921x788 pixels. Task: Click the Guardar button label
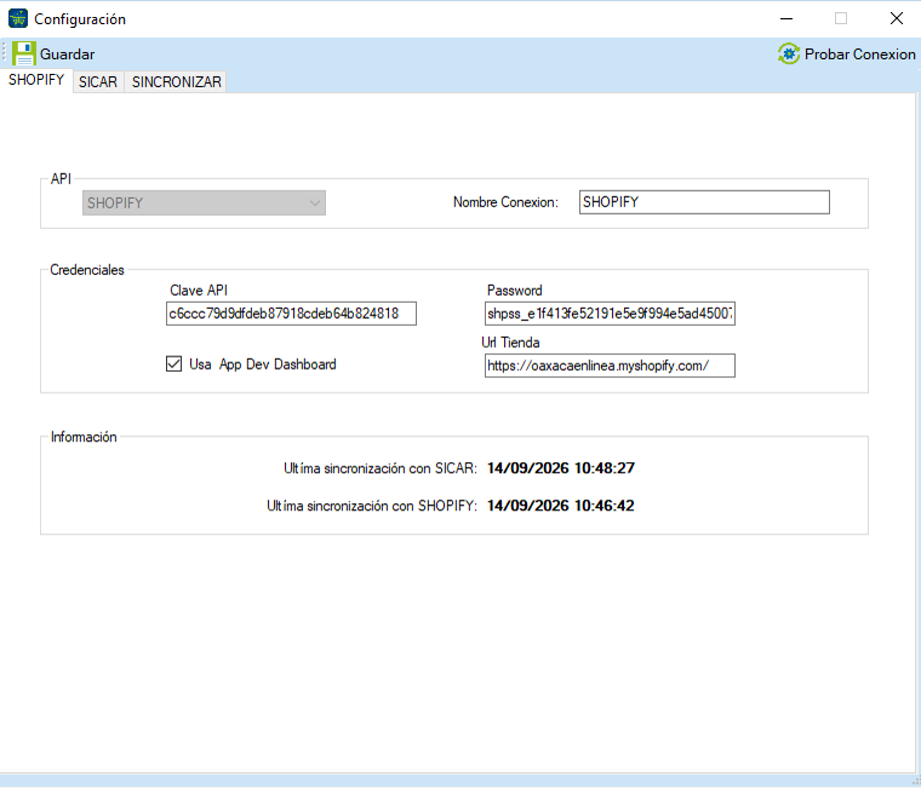pyautogui.click(x=67, y=54)
